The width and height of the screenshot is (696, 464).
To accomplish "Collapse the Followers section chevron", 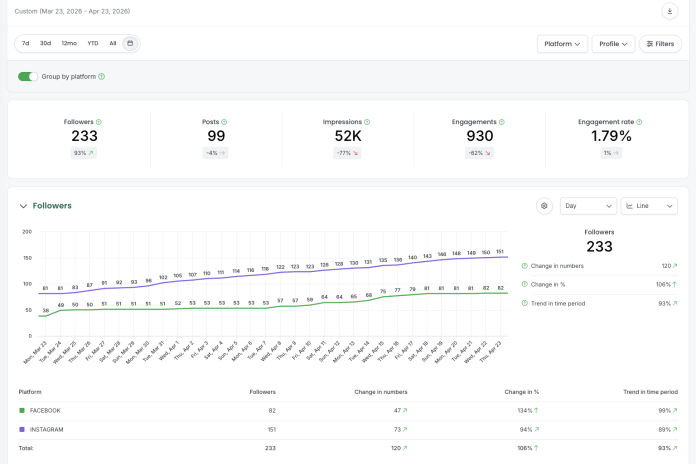I will point(23,206).
